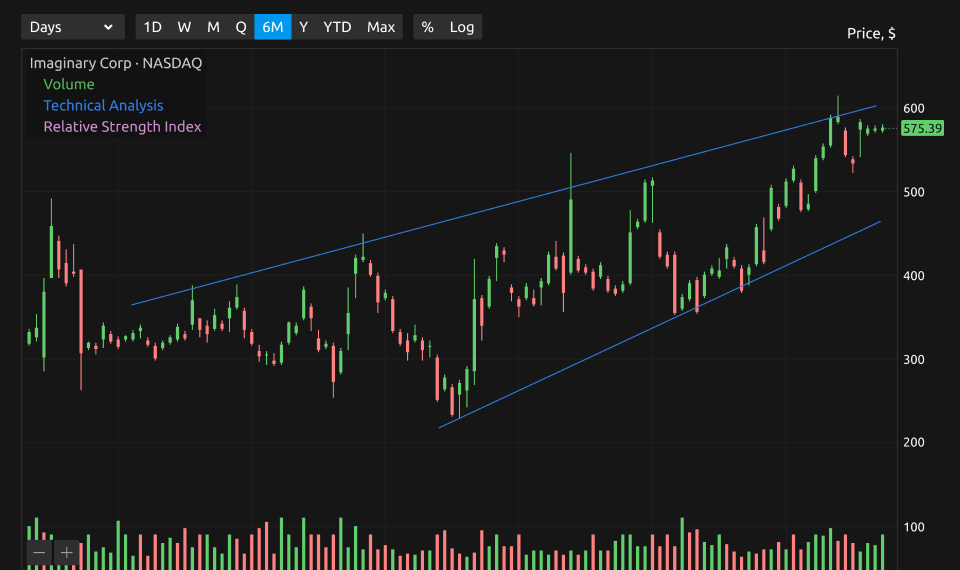Toggle the Volume legend entry
The height and width of the screenshot is (570, 960).
[69, 84]
